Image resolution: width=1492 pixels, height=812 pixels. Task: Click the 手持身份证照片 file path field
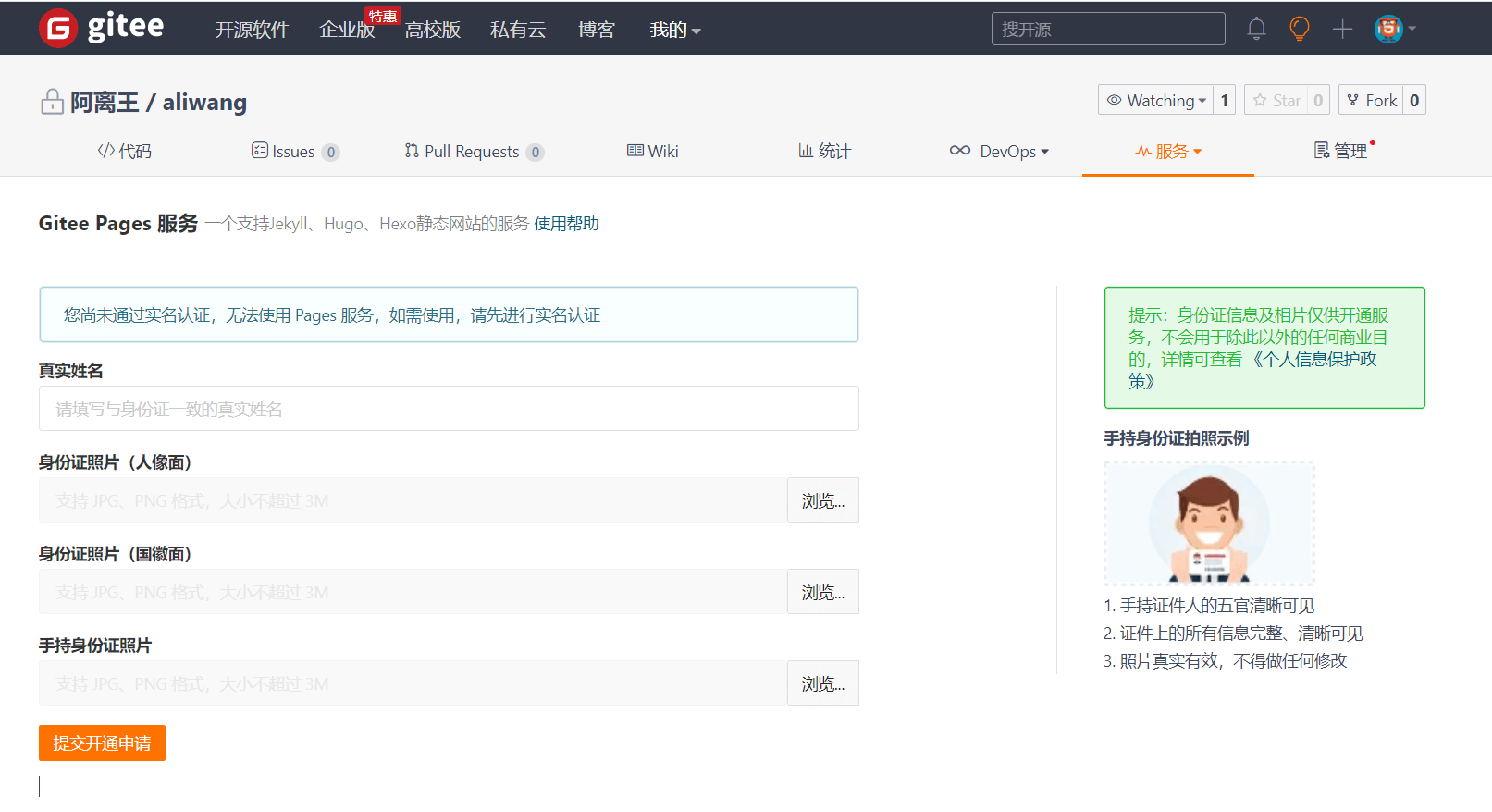413,683
